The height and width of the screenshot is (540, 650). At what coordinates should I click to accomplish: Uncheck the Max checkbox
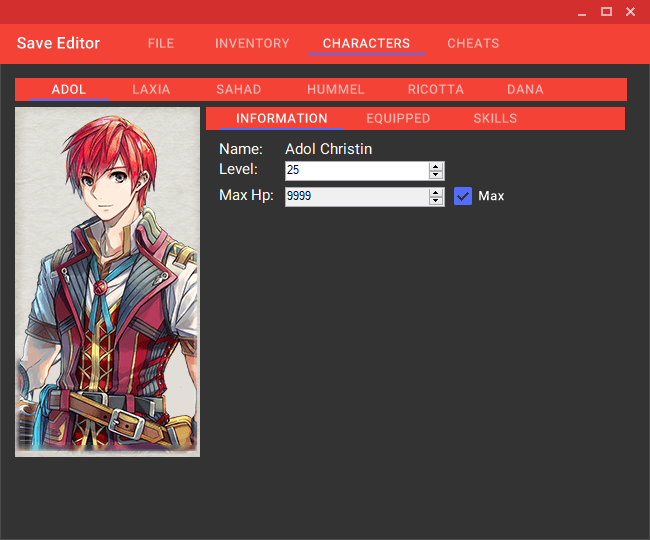pyautogui.click(x=463, y=196)
